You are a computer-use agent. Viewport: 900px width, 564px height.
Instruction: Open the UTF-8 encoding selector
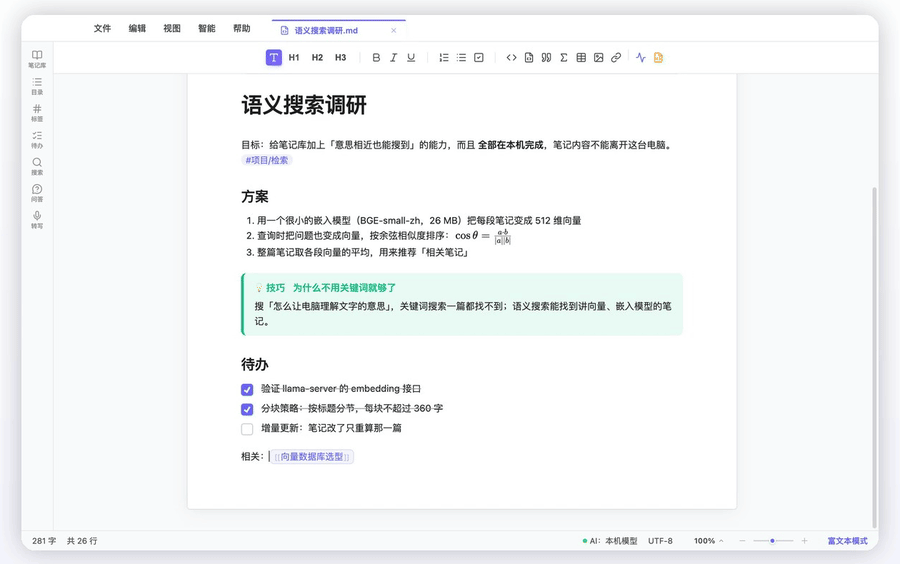(x=660, y=540)
